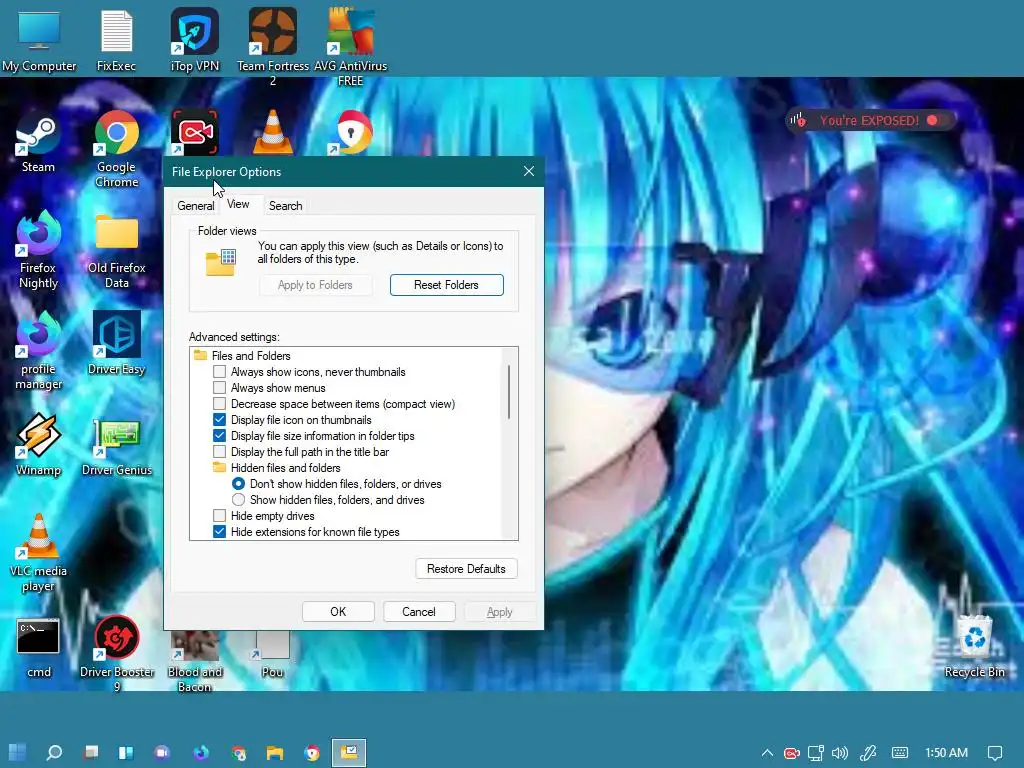This screenshot has height=768, width=1024.
Task: Click the volume speaker tray icon
Action: [x=840, y=753]
